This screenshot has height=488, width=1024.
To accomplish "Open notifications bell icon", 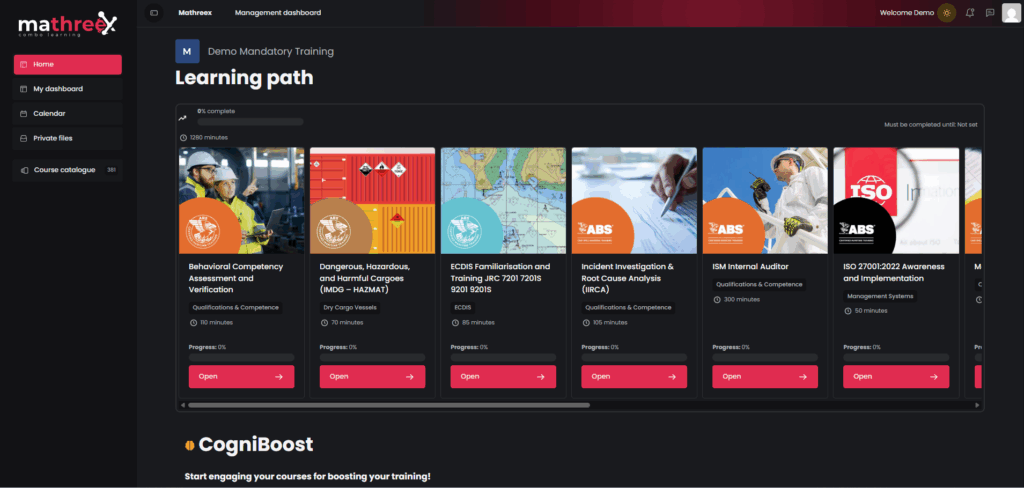I will coord(970,12).
